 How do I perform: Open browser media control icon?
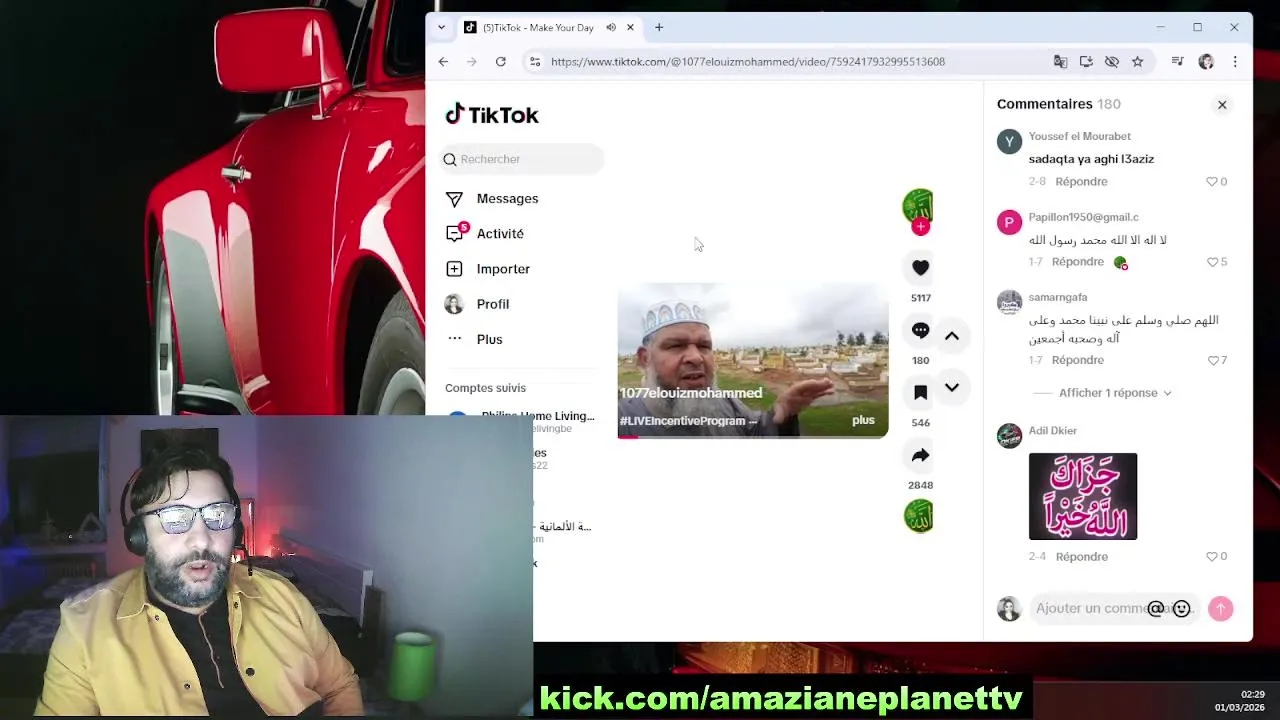pyautogui.click(x=1177, y=62)
